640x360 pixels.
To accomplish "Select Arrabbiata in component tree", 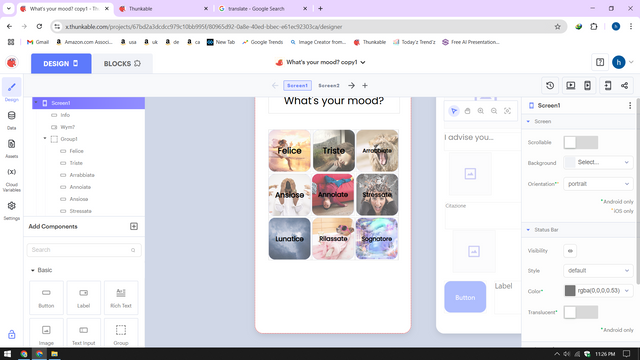I will point(82,175).
